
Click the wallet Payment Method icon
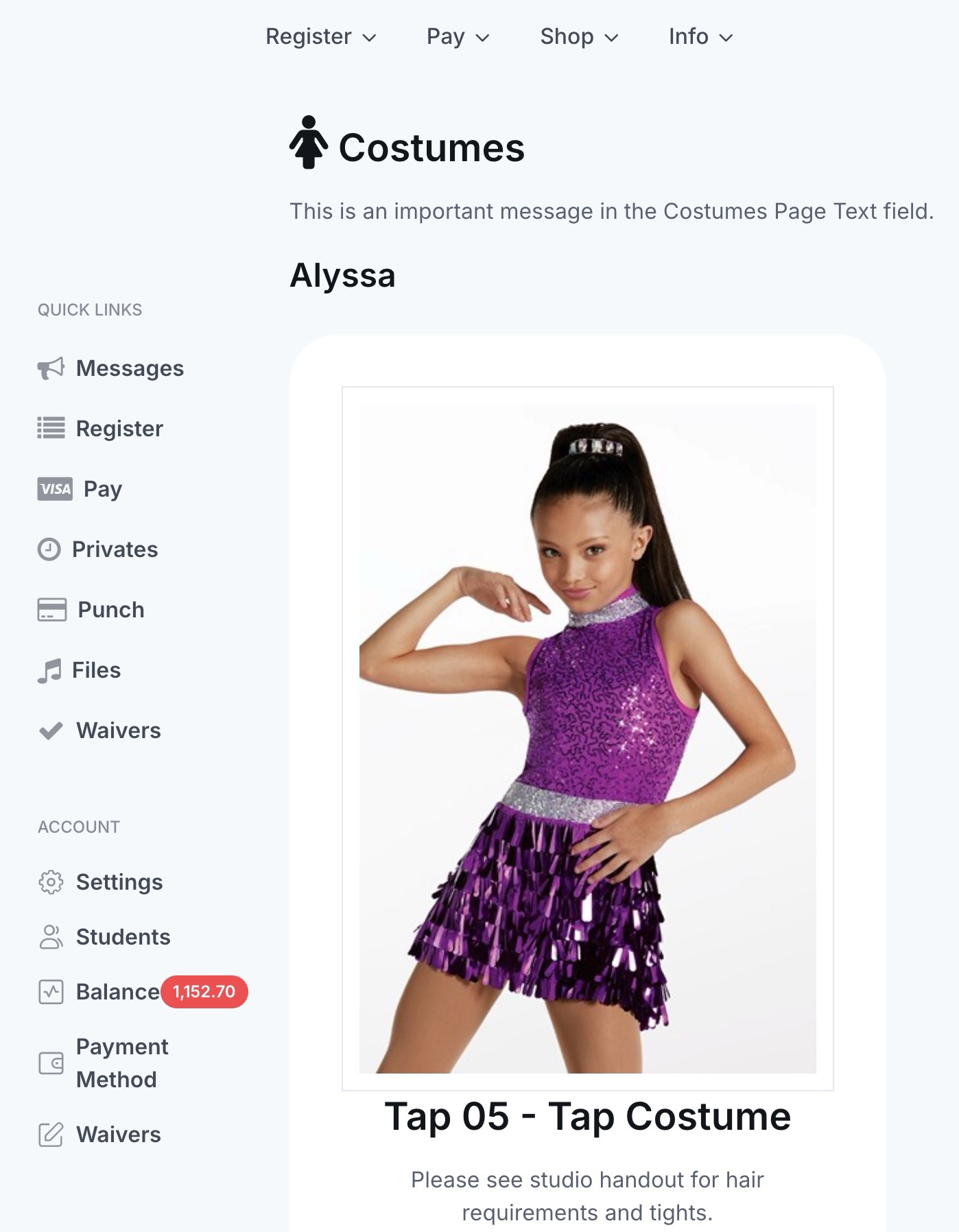(51, 1063)
